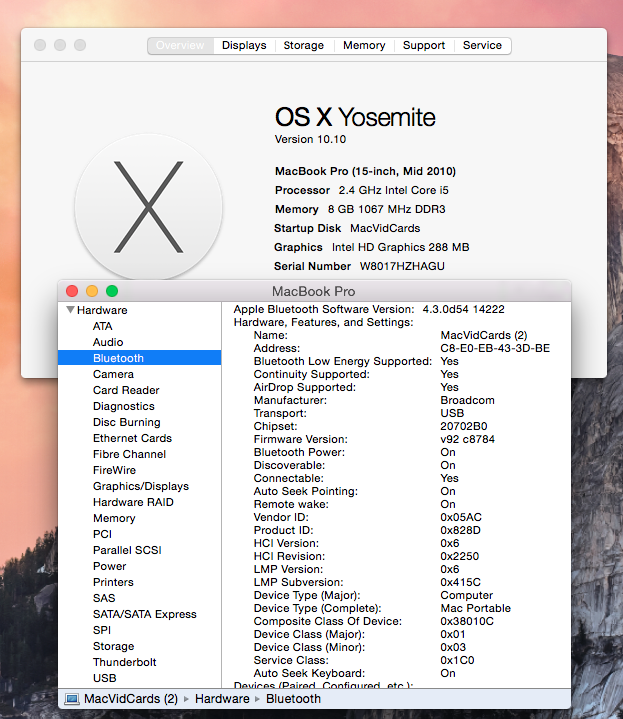Screen dimensions: 623x719
Task: Select Hardware RAID entry
Action: click(x=133, y=502)
